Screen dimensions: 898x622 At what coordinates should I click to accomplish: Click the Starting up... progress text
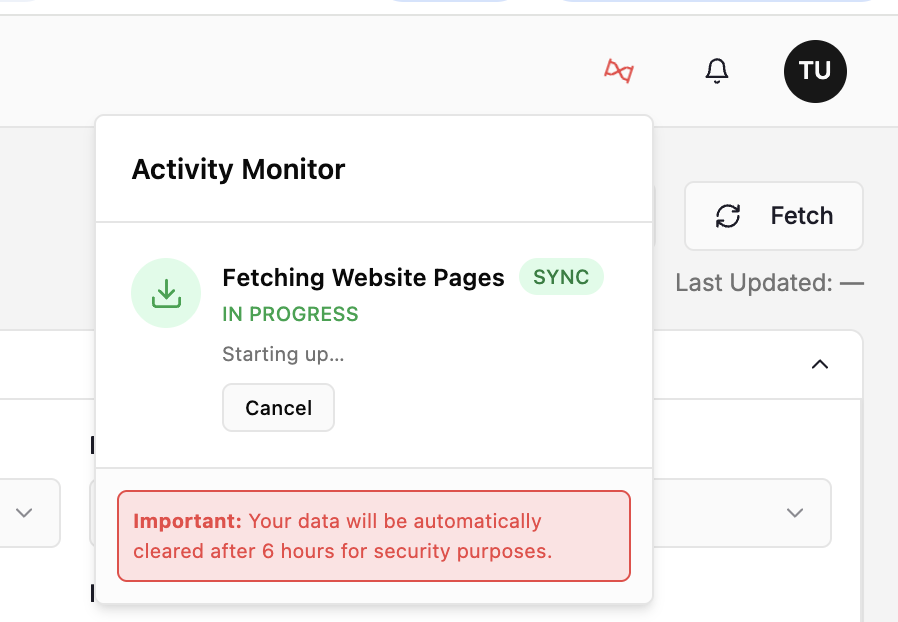coord(283,354)
